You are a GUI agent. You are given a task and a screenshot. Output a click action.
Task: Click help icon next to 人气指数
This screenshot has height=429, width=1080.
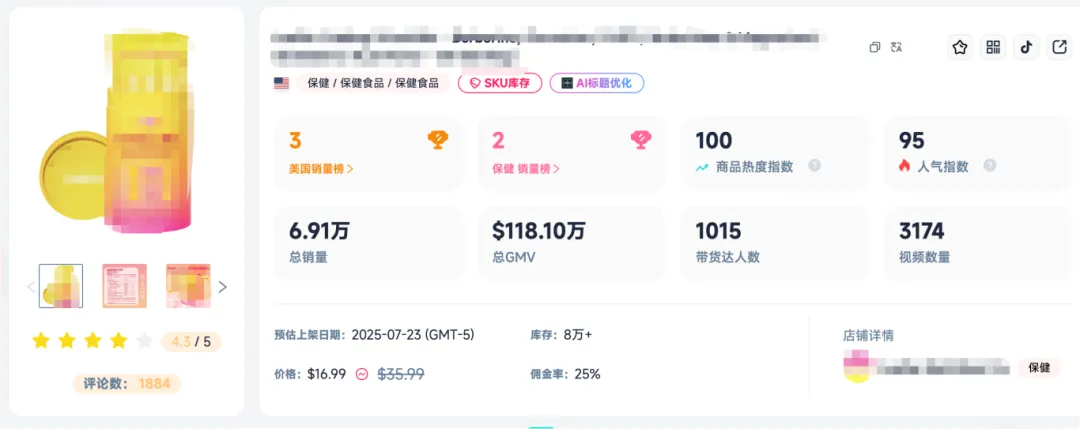[989, 166]
